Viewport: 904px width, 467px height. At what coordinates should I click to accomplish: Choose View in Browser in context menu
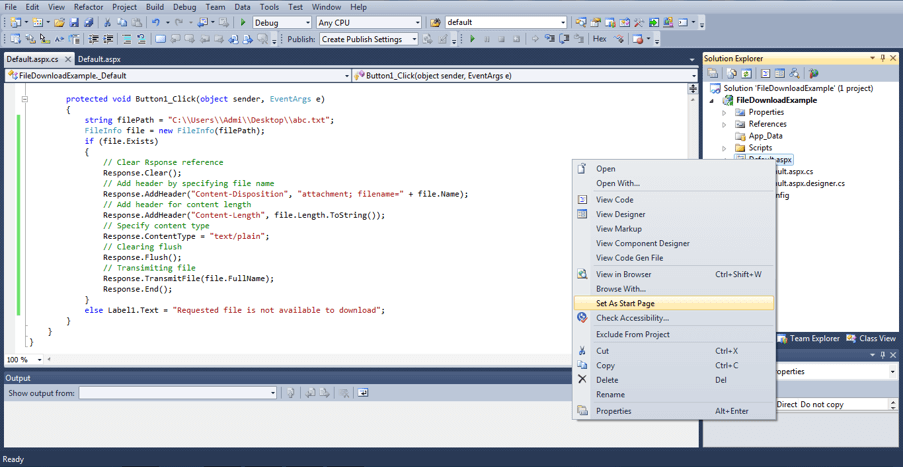674,274
